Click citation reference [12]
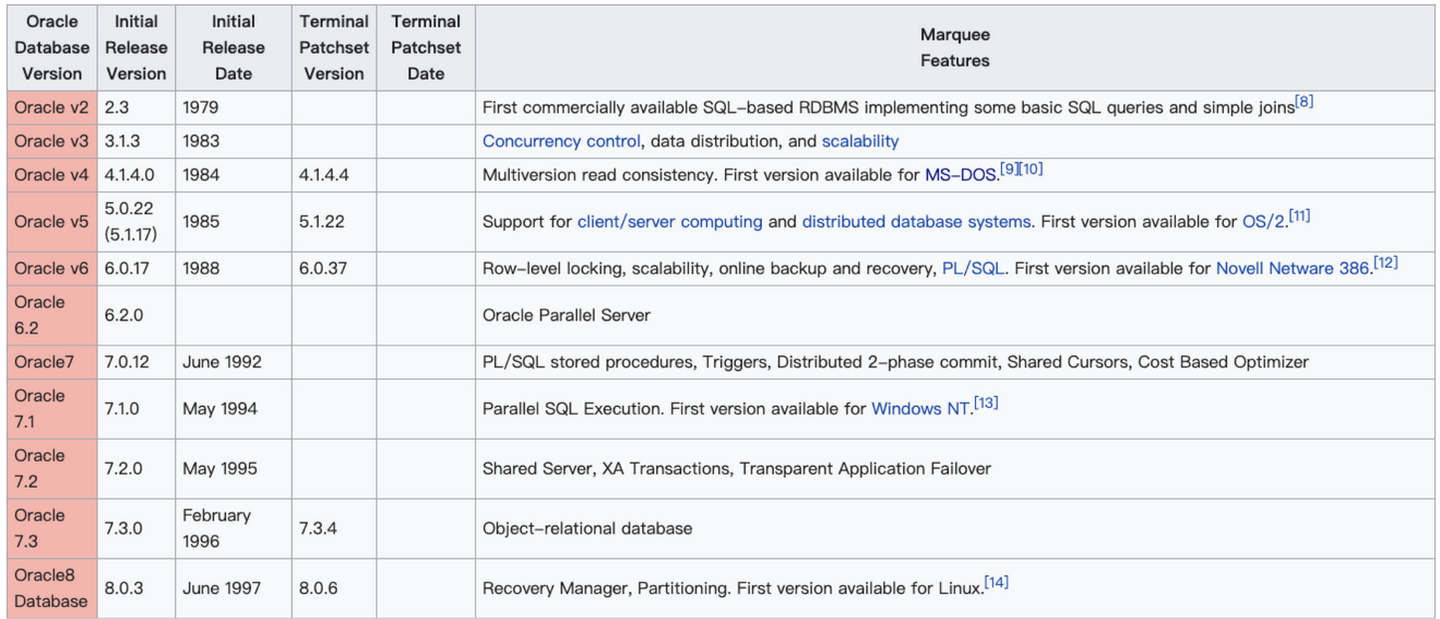 1385,262
